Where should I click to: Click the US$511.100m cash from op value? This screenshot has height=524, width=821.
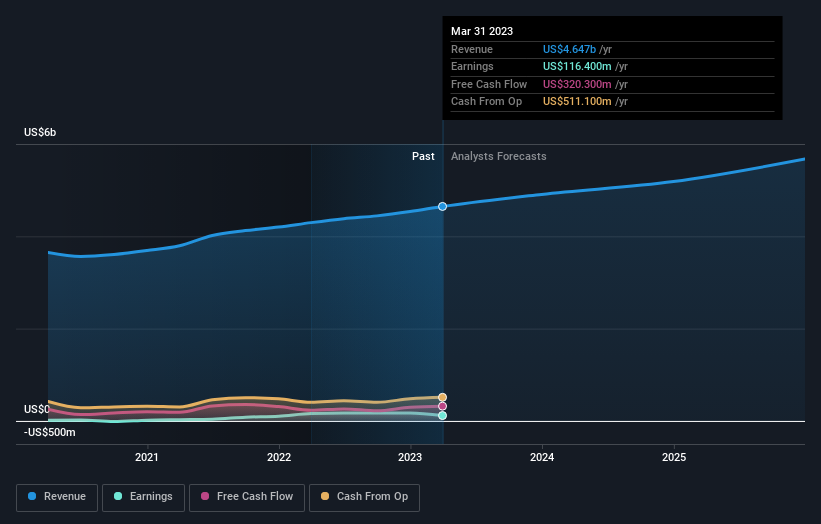tap(577, 102)
